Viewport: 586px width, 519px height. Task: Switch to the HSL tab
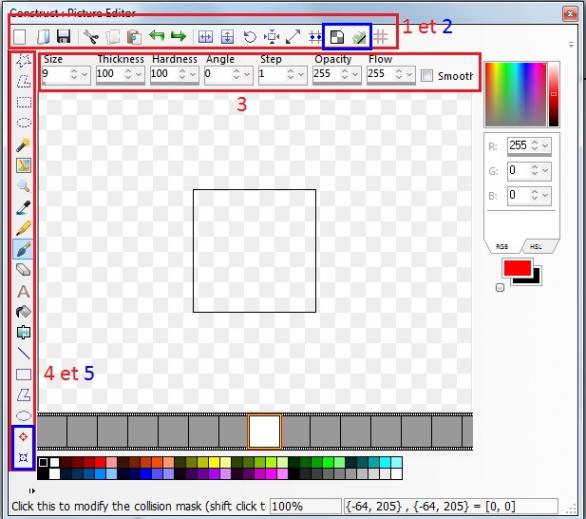[536, 247]
